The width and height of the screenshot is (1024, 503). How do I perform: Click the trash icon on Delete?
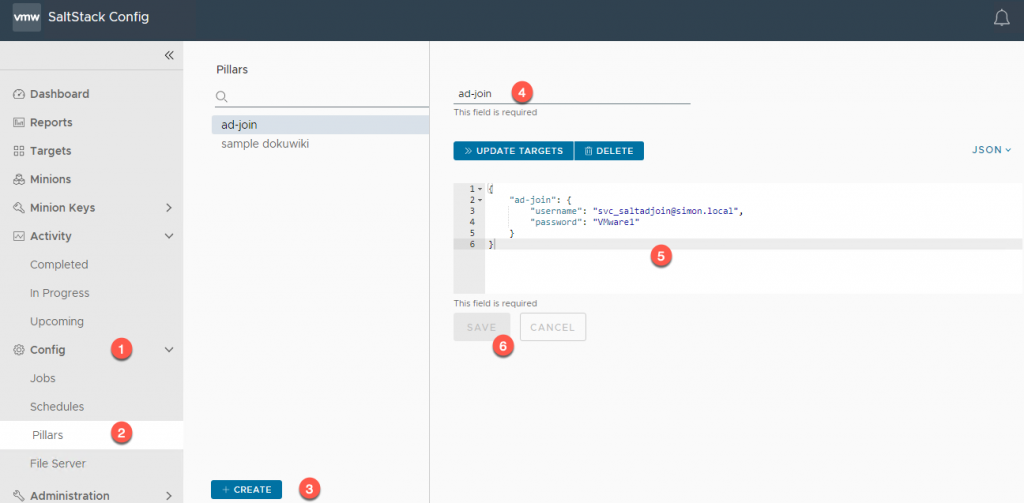pyautogui.click(x=588, y=151)
